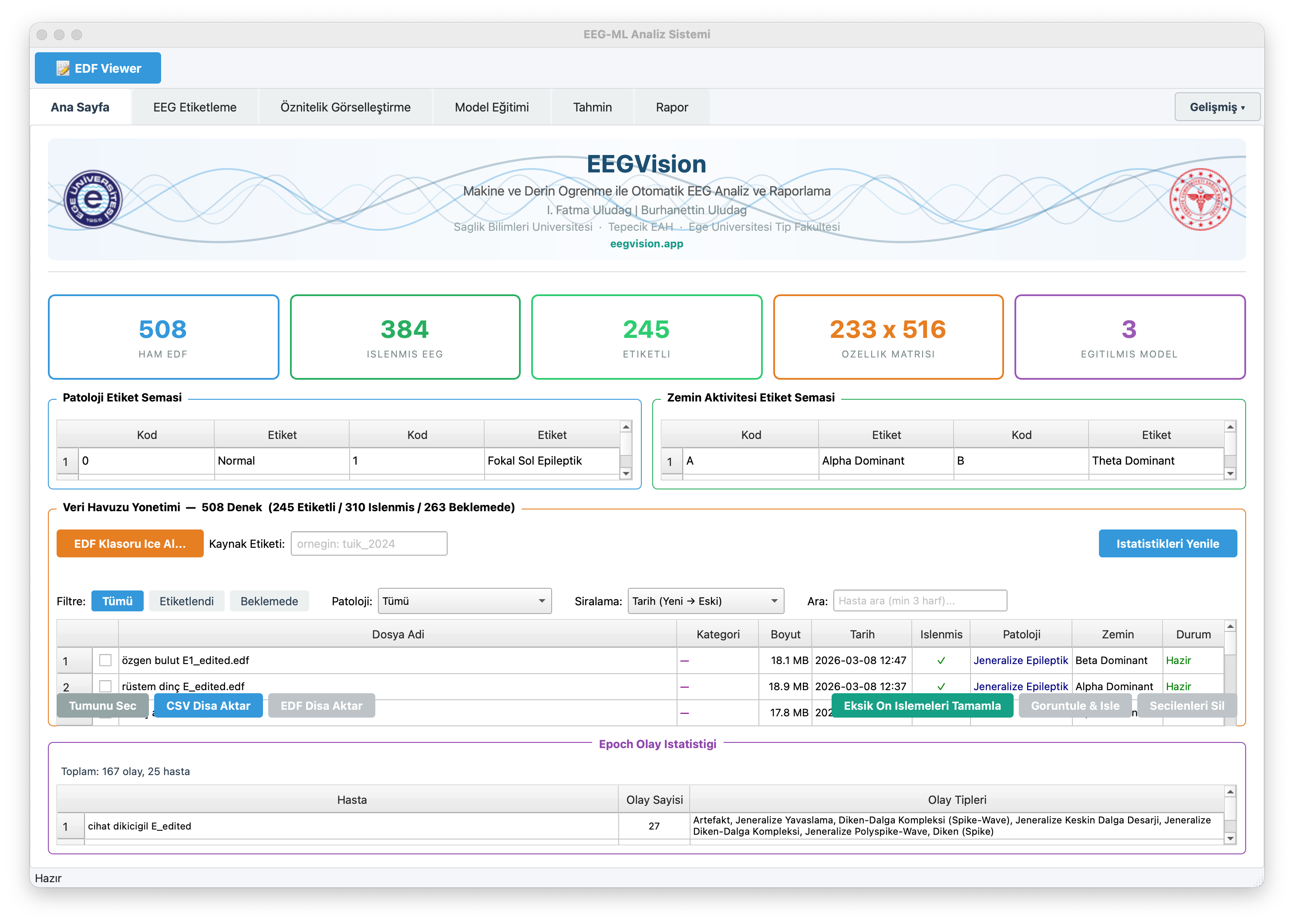The height and width of the screenshot is (924, 1294).
Task: Enable the Etiketlendi filter
Action: [x=186, y=601]
